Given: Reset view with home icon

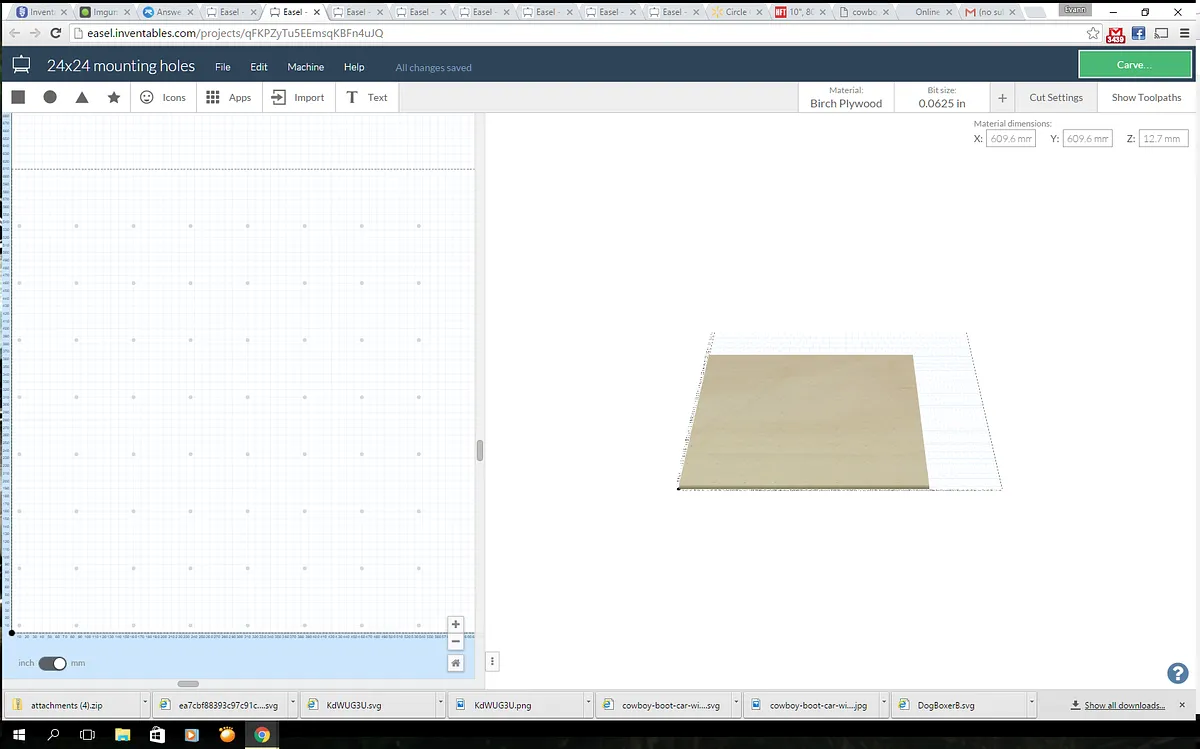Looking at the screenshot, I should pyautogui.click(x=456, y=662).
